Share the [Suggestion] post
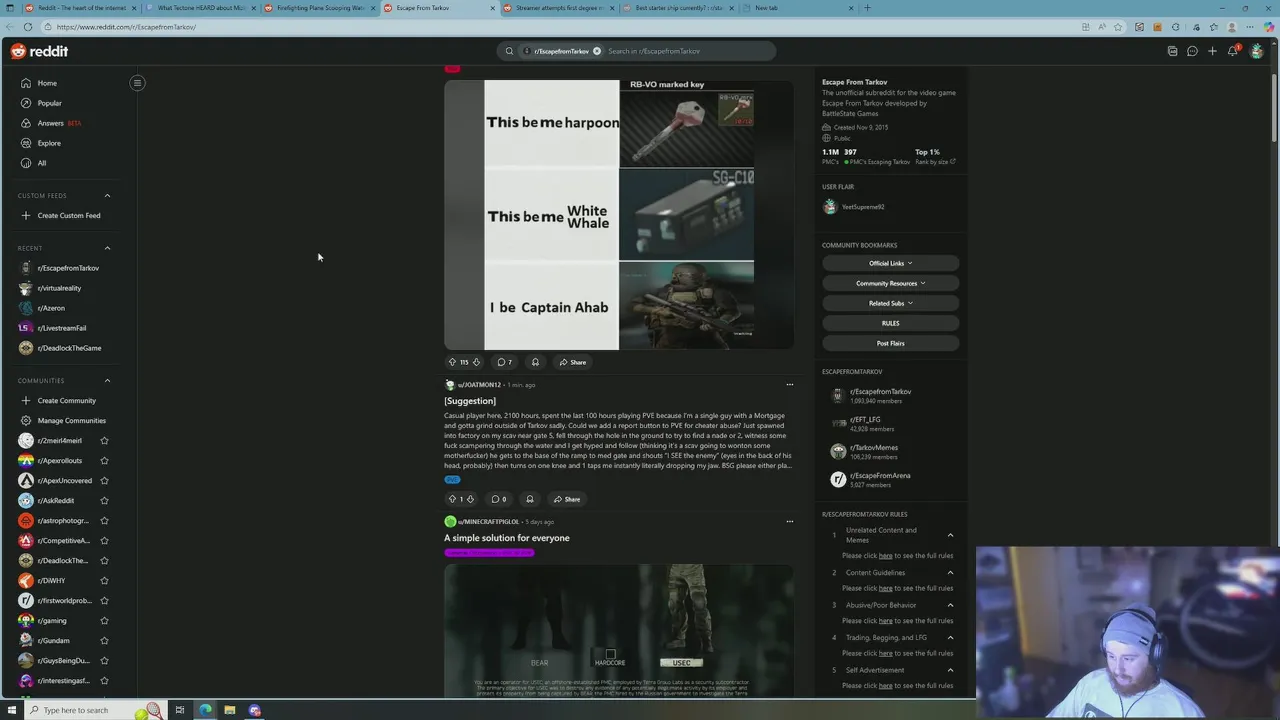The height and width of the screenshot is (720, 1280). tap(567, 499)
